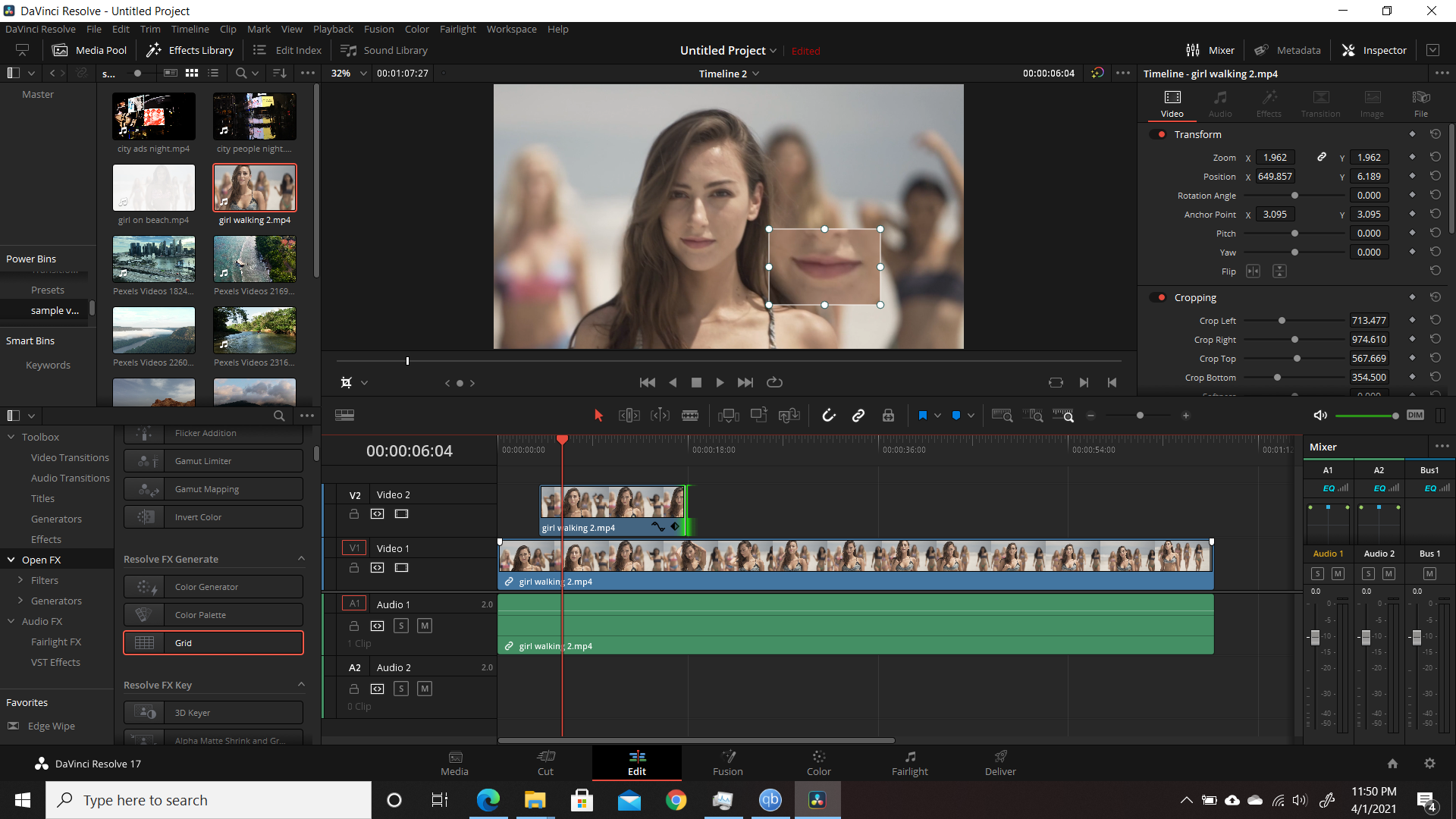Collapse Resolve FX Generate section
1456x819 pixels.
coord(301,559)
